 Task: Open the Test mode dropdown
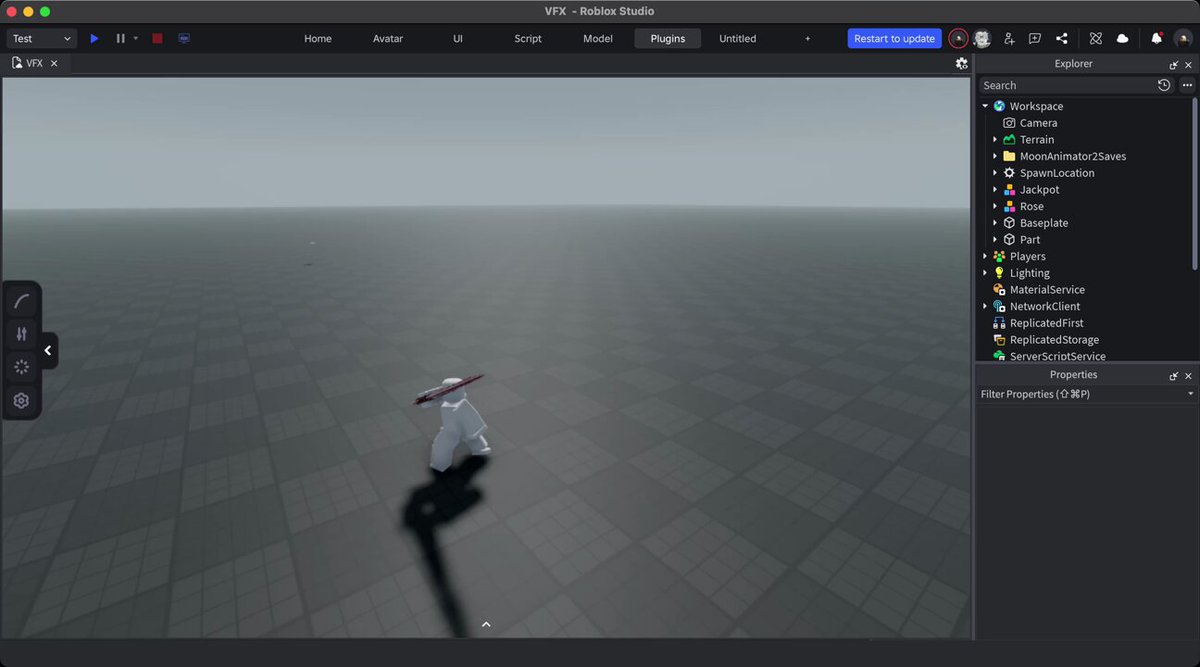pyautogui.click(x=42, y=38)
